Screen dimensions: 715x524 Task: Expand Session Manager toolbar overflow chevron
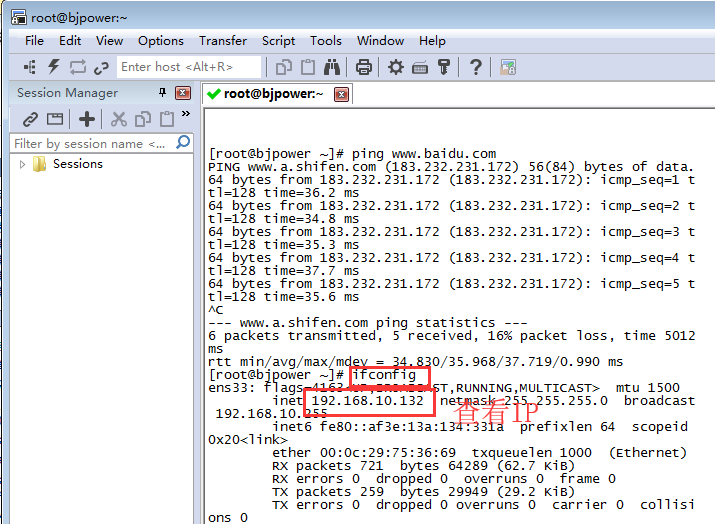(186, 115)
